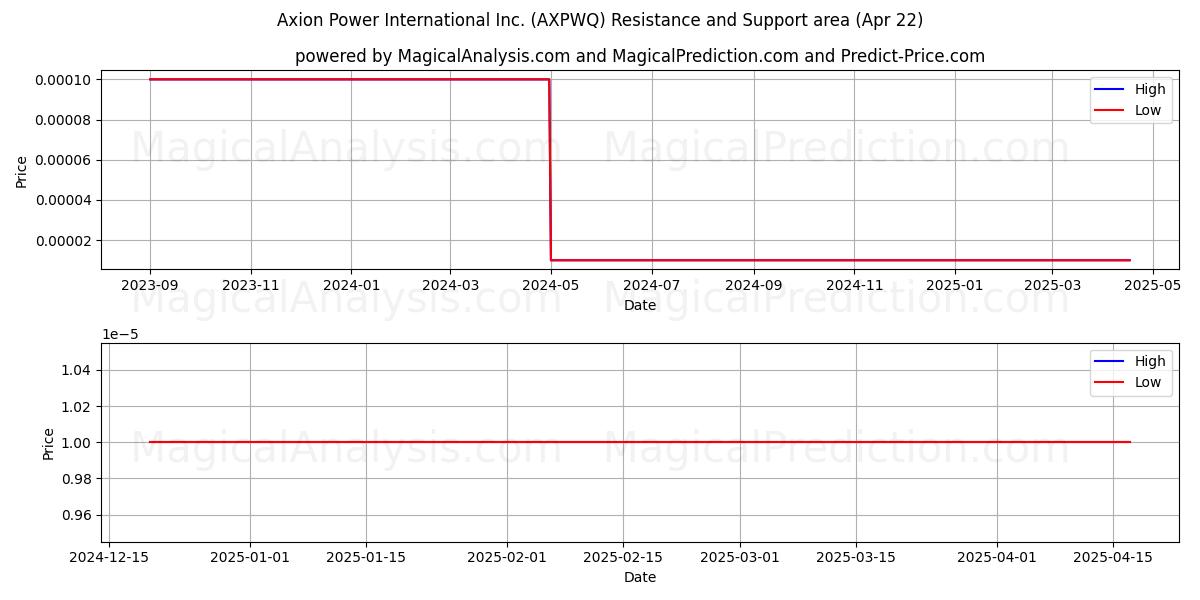Select the 2025-03 date tick on the top chart
Screen dimensions: 1200x600
pos(1052,284)
